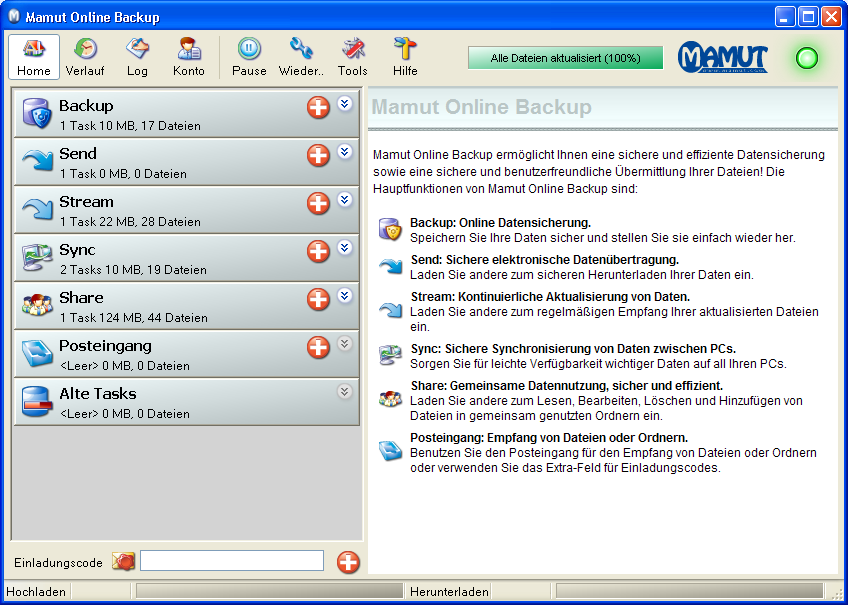Open Hilfe help
Screen dimensions: 848x605
point(405,57)
